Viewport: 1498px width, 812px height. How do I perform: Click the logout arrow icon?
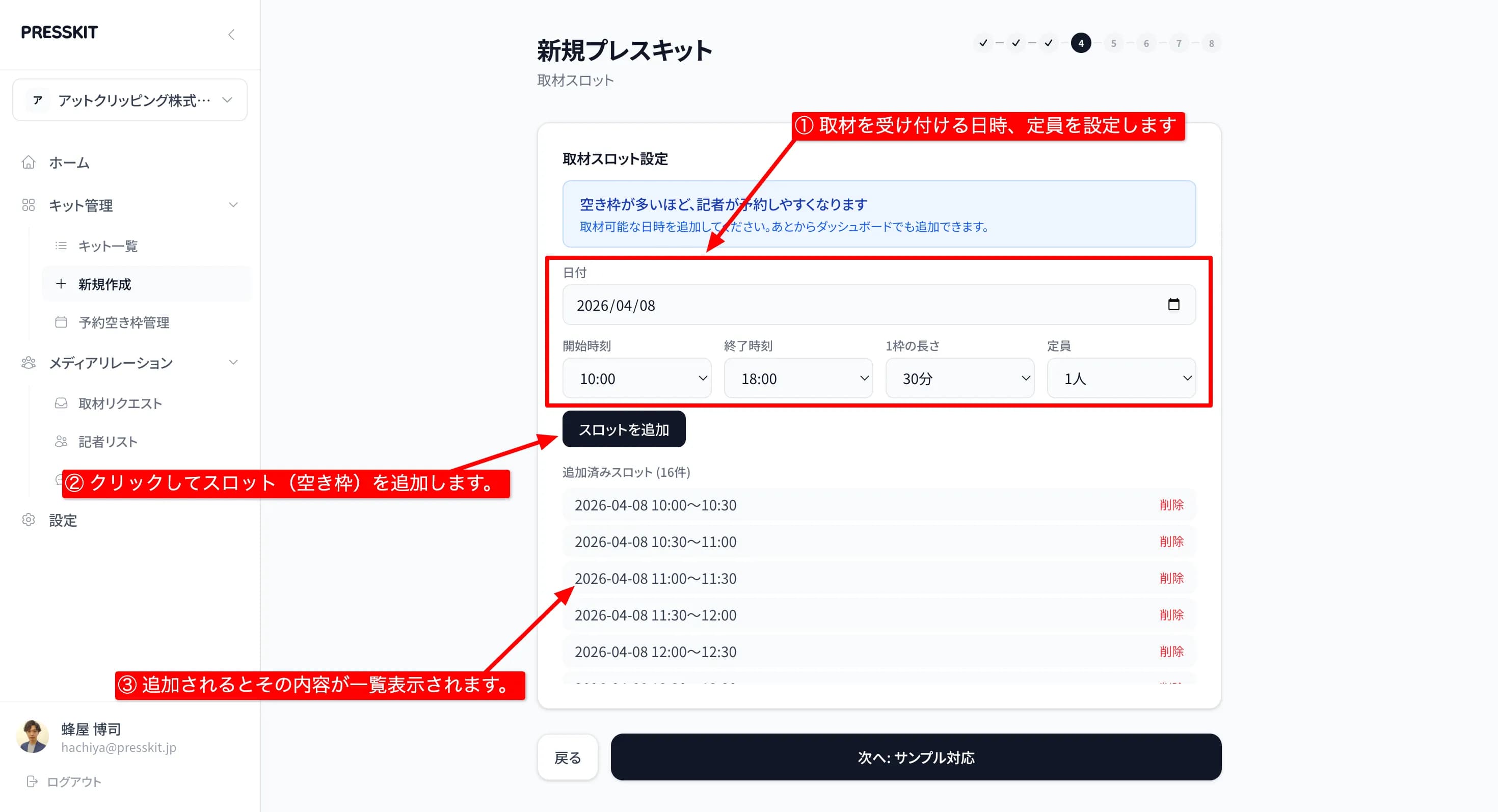pyautogui.click(x=33, y=781)
